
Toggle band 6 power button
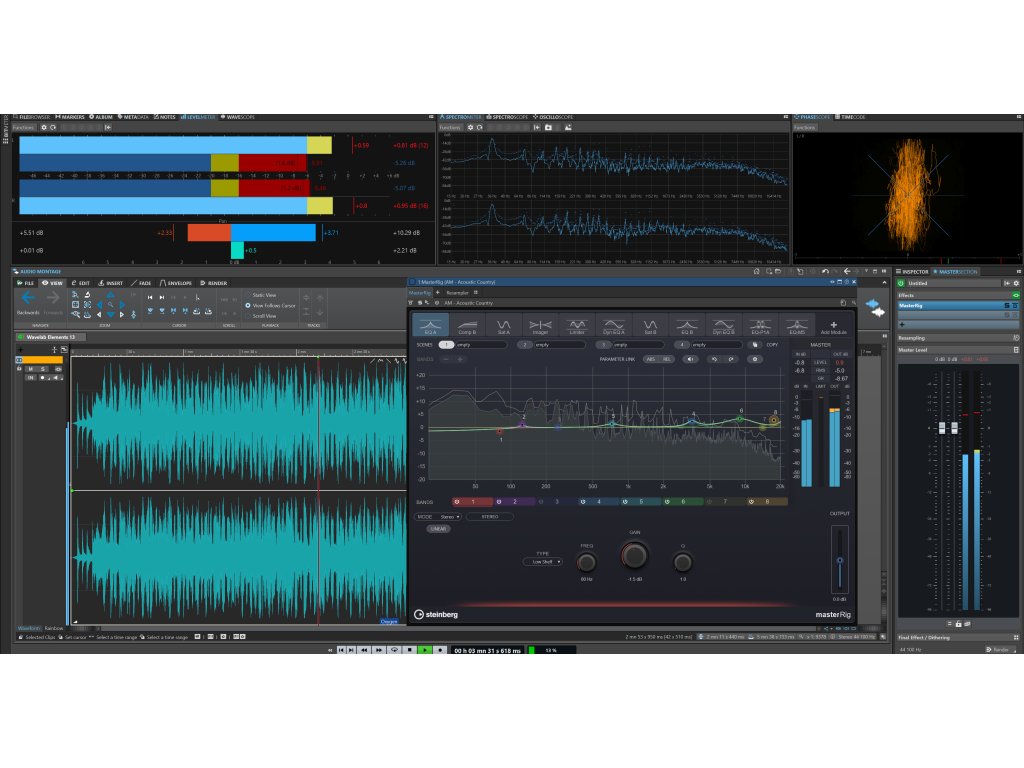pyautogui.click(x=667, y=502)
